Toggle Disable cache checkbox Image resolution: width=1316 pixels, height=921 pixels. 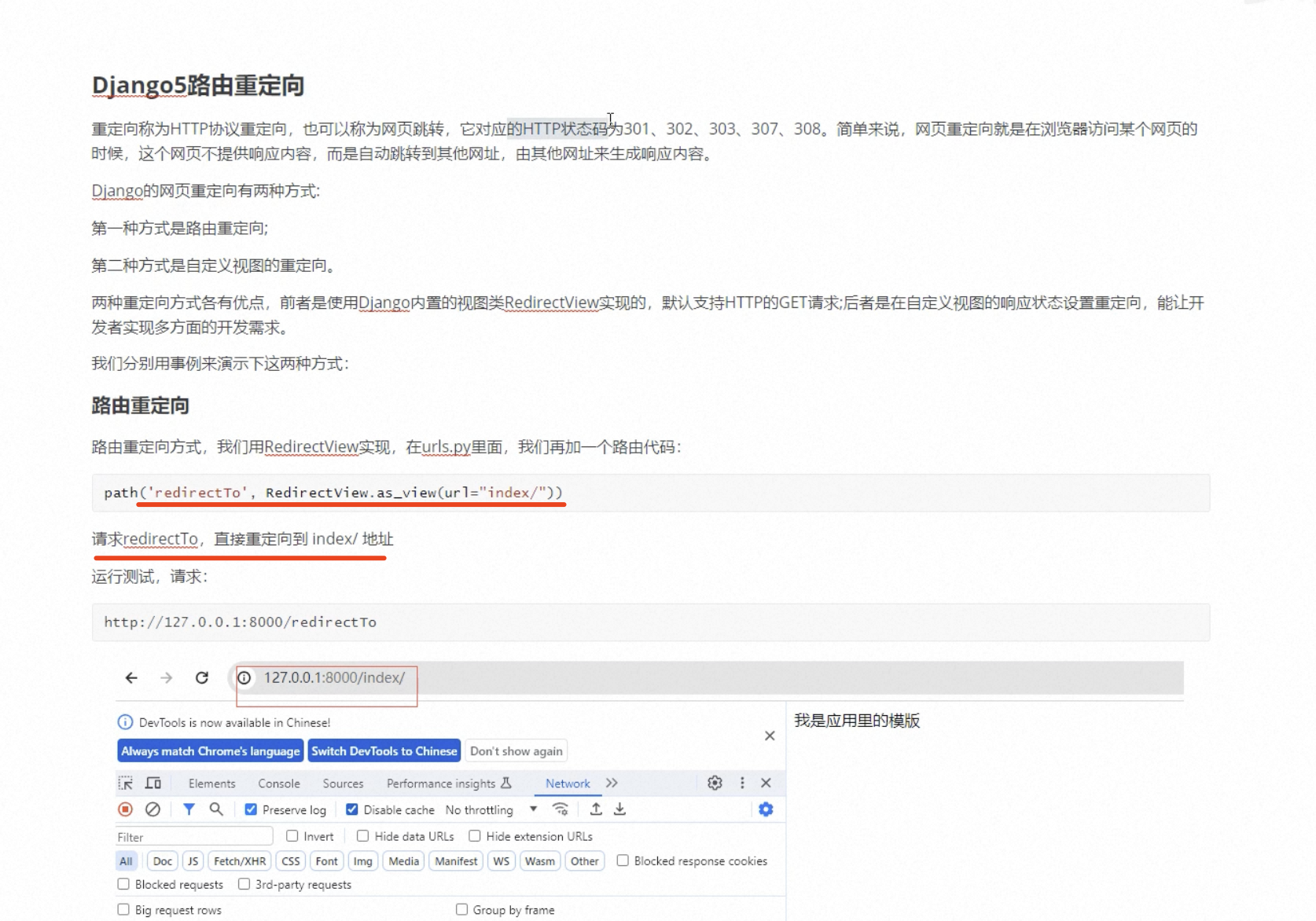point(352,809)
